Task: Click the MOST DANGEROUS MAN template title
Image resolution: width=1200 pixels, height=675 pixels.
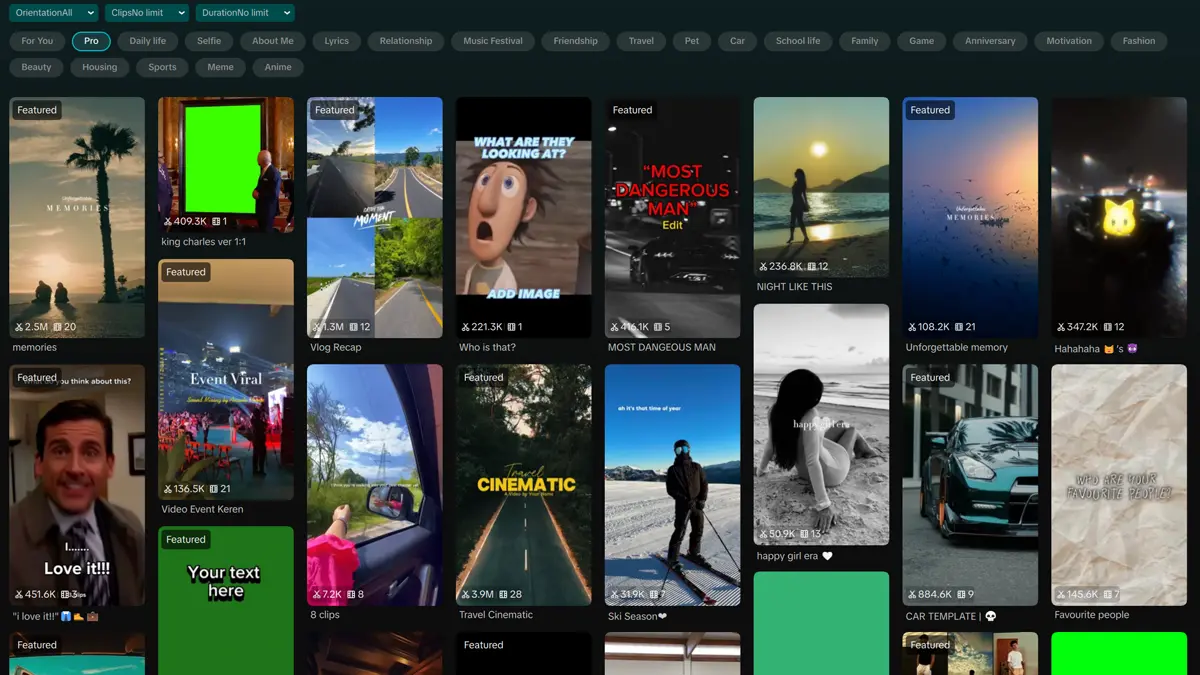Action: (x=662, y=347)
